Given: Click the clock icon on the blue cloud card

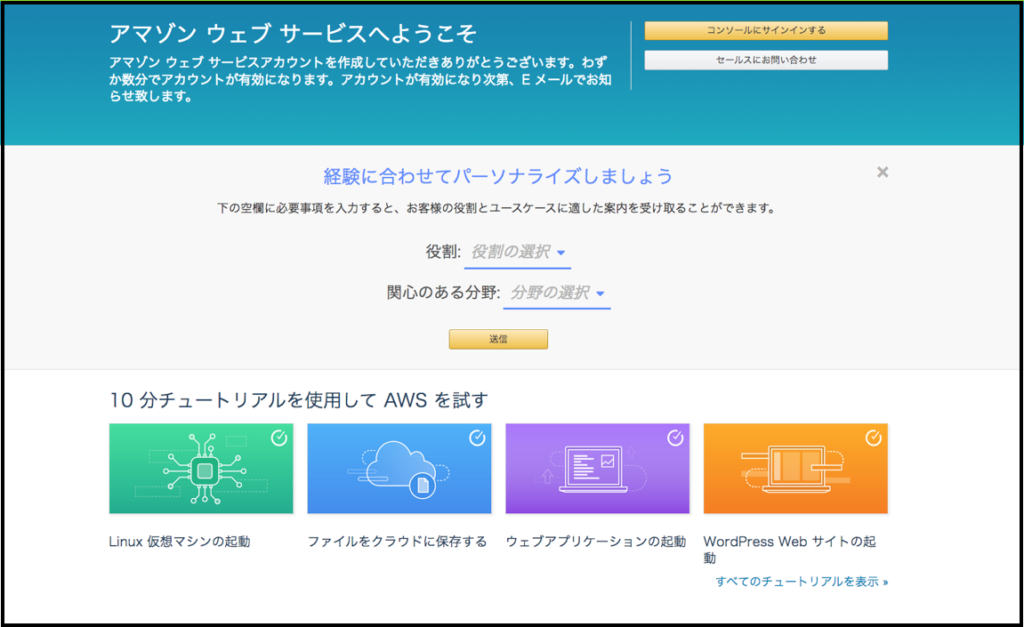Looking at the screenshot, I should point(477,438).
